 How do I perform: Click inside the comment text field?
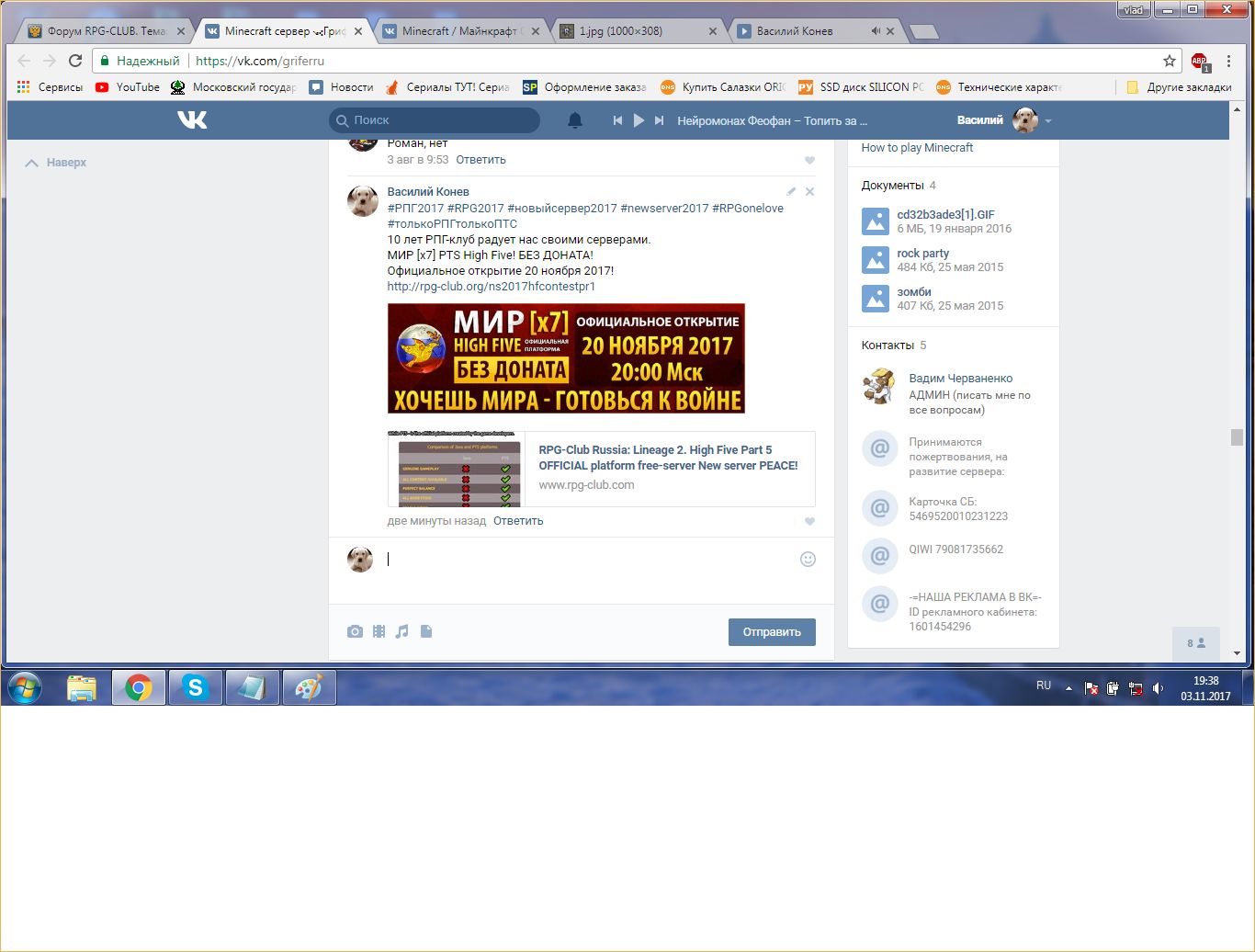(588, 559)
